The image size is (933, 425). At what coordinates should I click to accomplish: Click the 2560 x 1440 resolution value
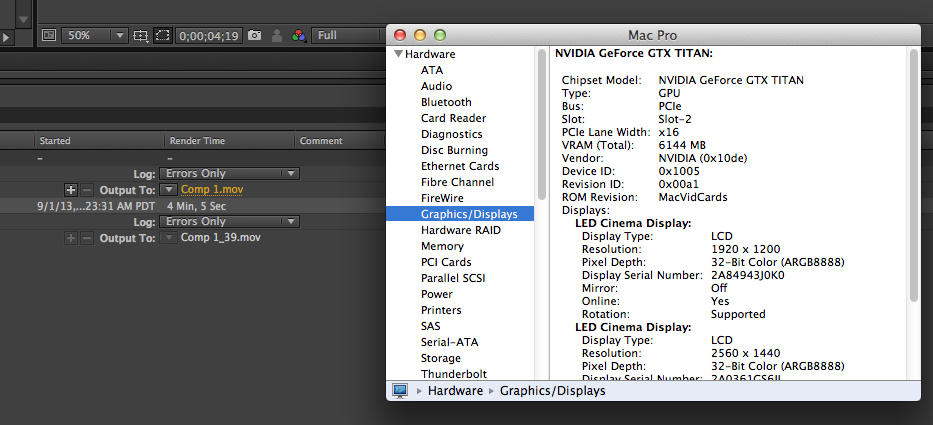[x=746, y=354]
